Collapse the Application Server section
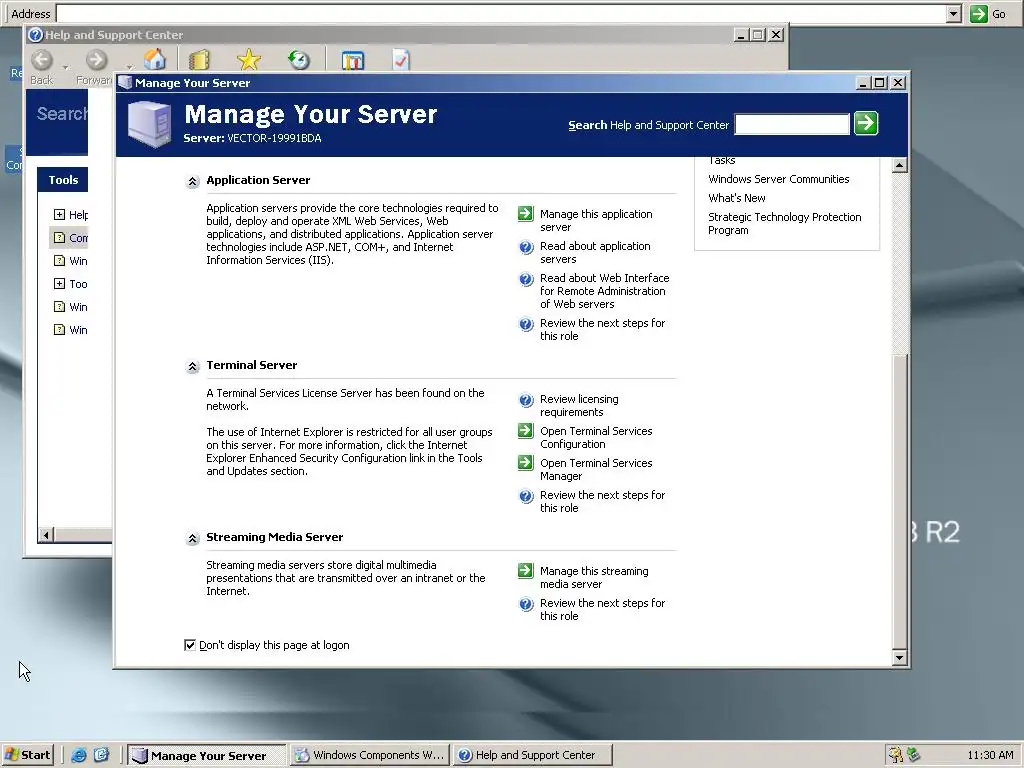 pos(193,182)
